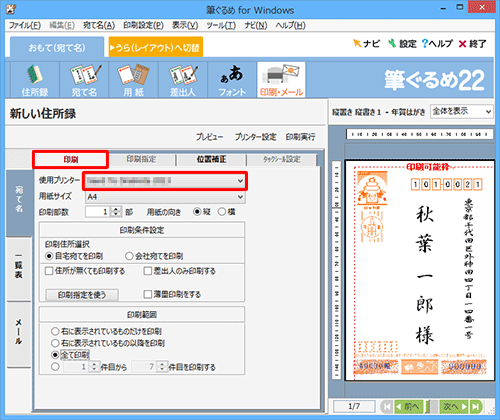Click the 印刷指定を使う button
Viewport: 500px width, 420px height.
coord(82,295)
